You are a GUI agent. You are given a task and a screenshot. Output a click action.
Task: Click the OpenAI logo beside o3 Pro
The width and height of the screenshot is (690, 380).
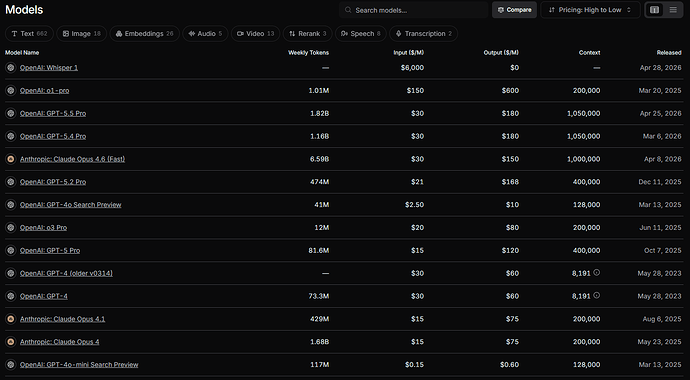point(11,228)
